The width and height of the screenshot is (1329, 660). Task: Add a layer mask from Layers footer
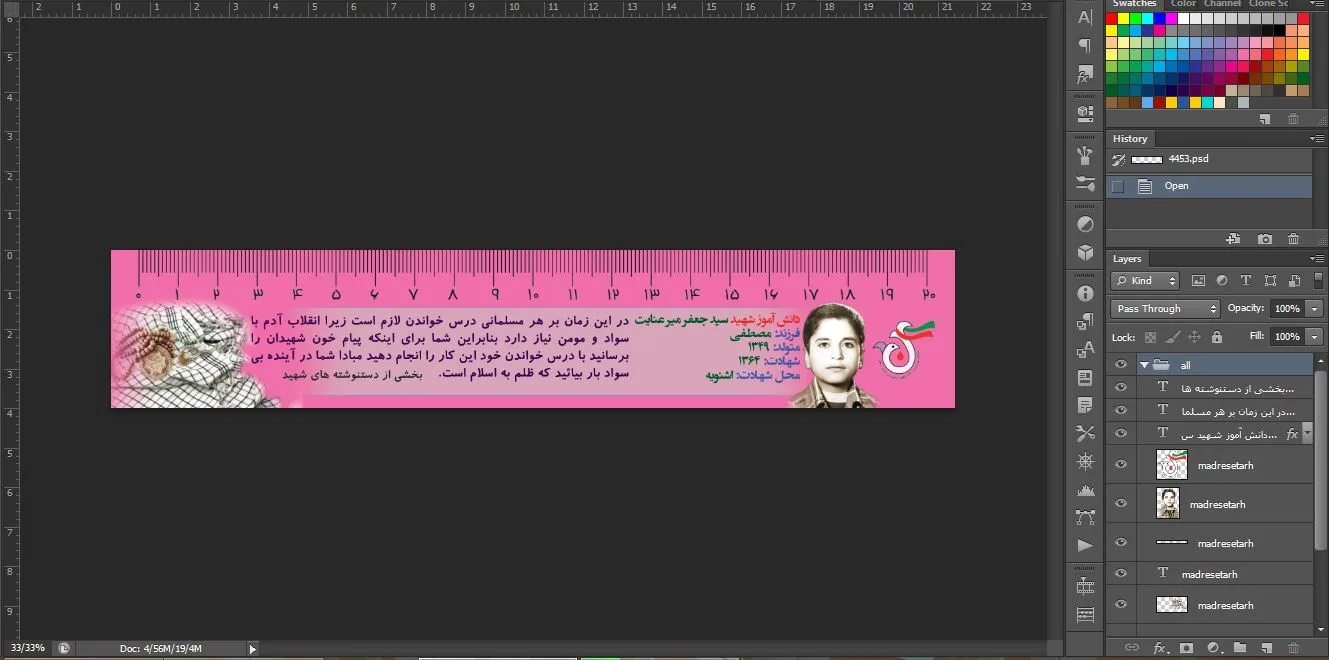point(1186,648)
